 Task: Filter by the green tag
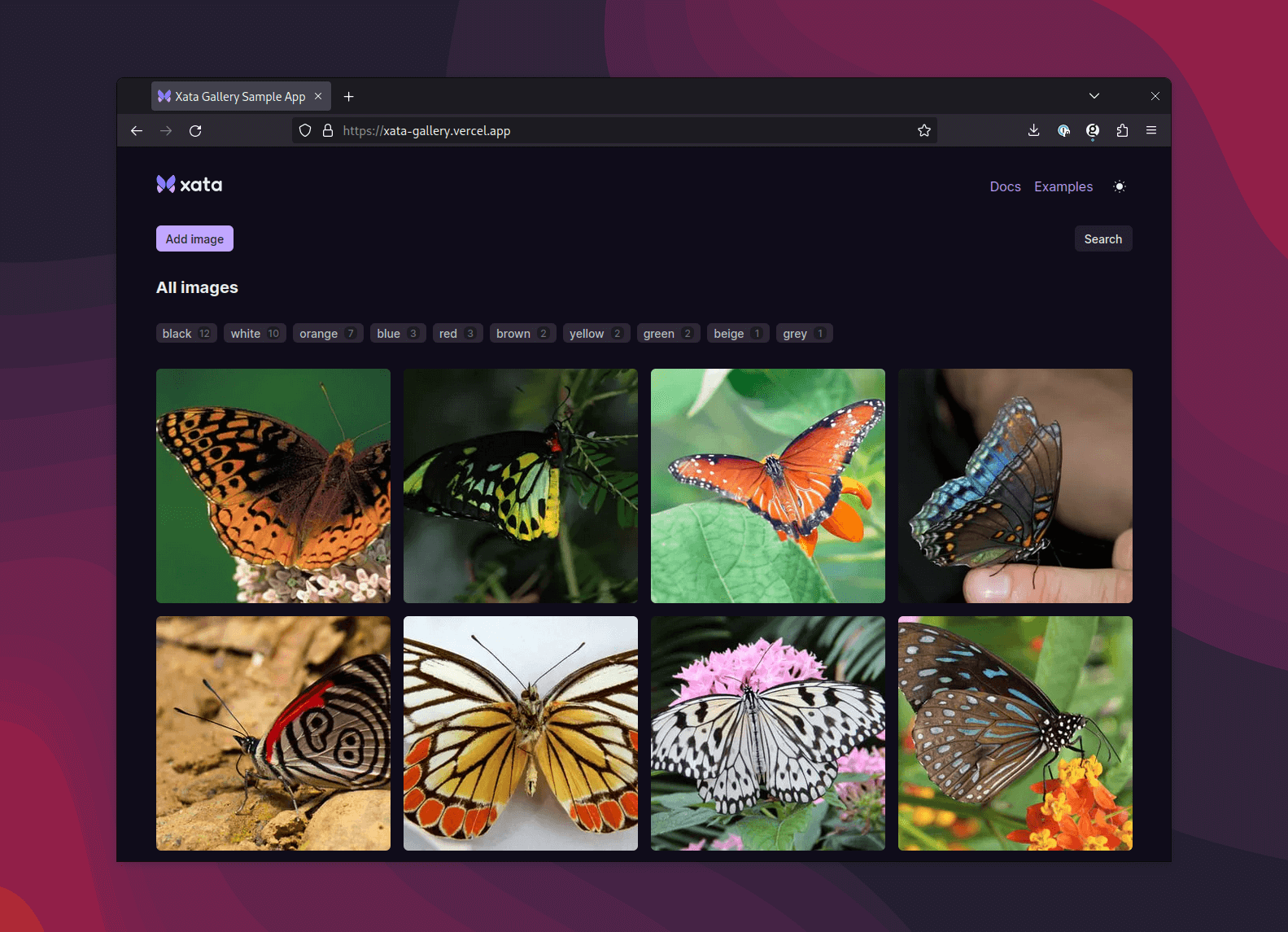click(x=668, y=333)
